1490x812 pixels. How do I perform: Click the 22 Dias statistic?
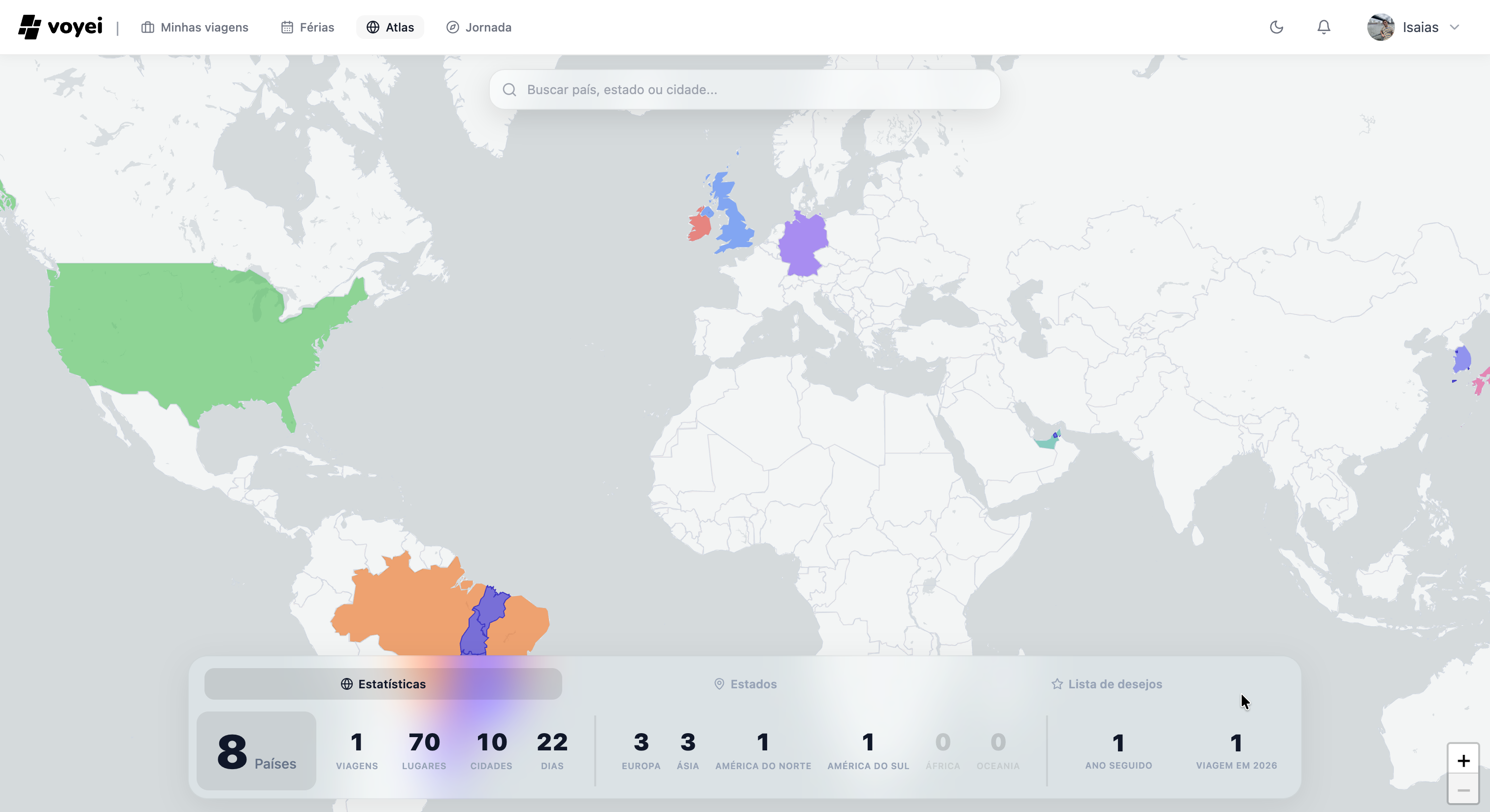[552, 751]
